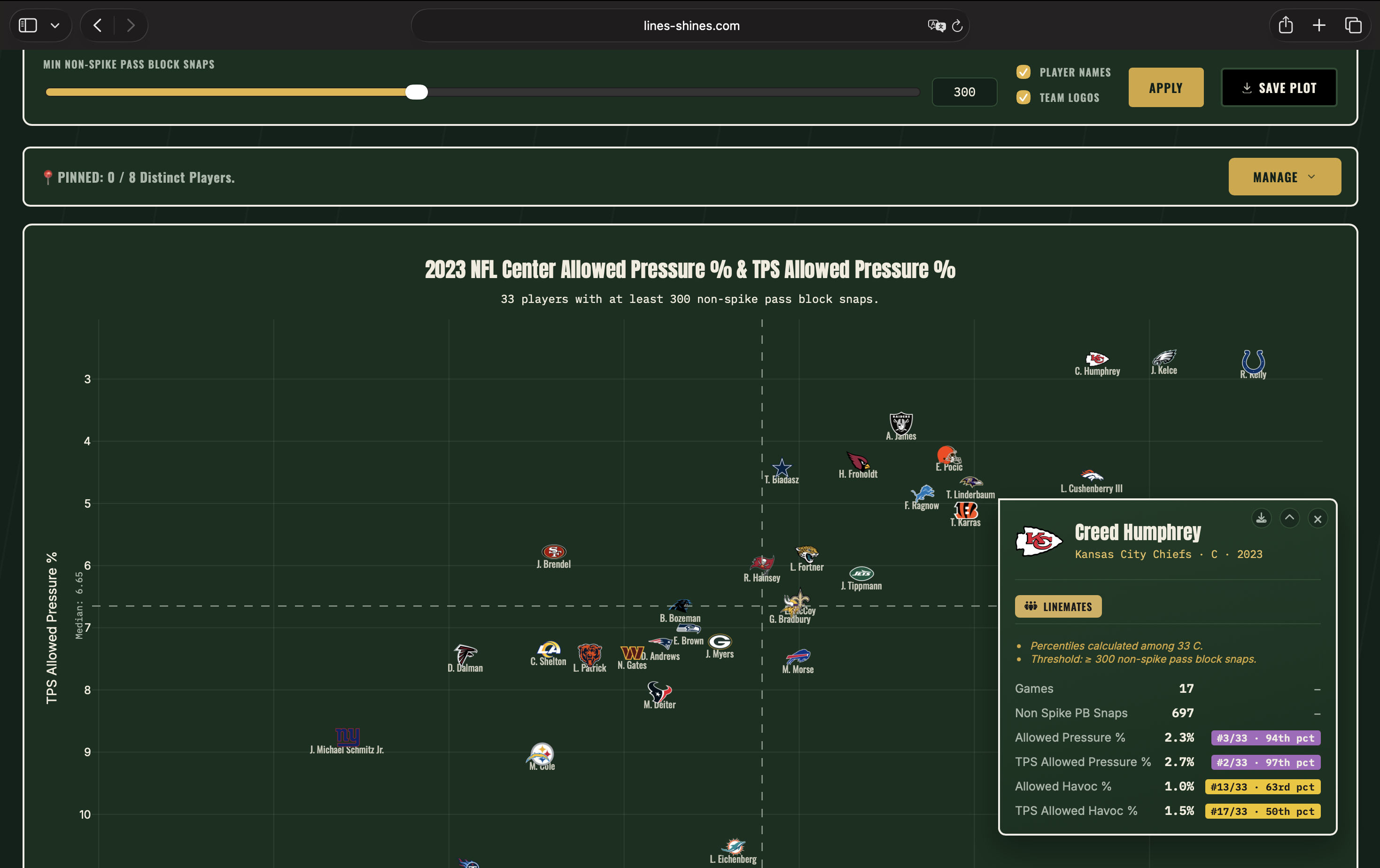Go forward to the next page

131,25
